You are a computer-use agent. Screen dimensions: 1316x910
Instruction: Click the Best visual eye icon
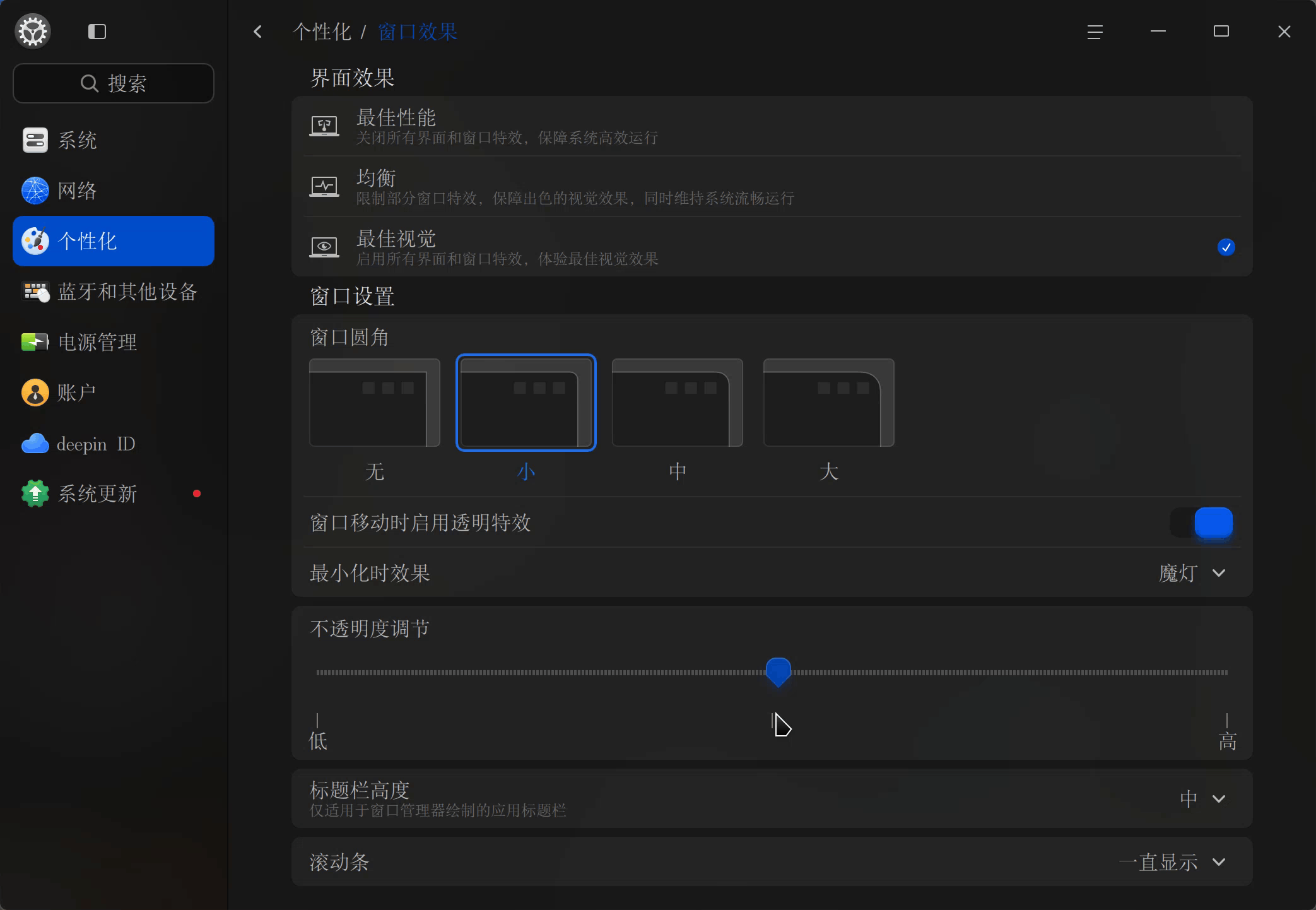pyautogui.click(x=324, y=247)
